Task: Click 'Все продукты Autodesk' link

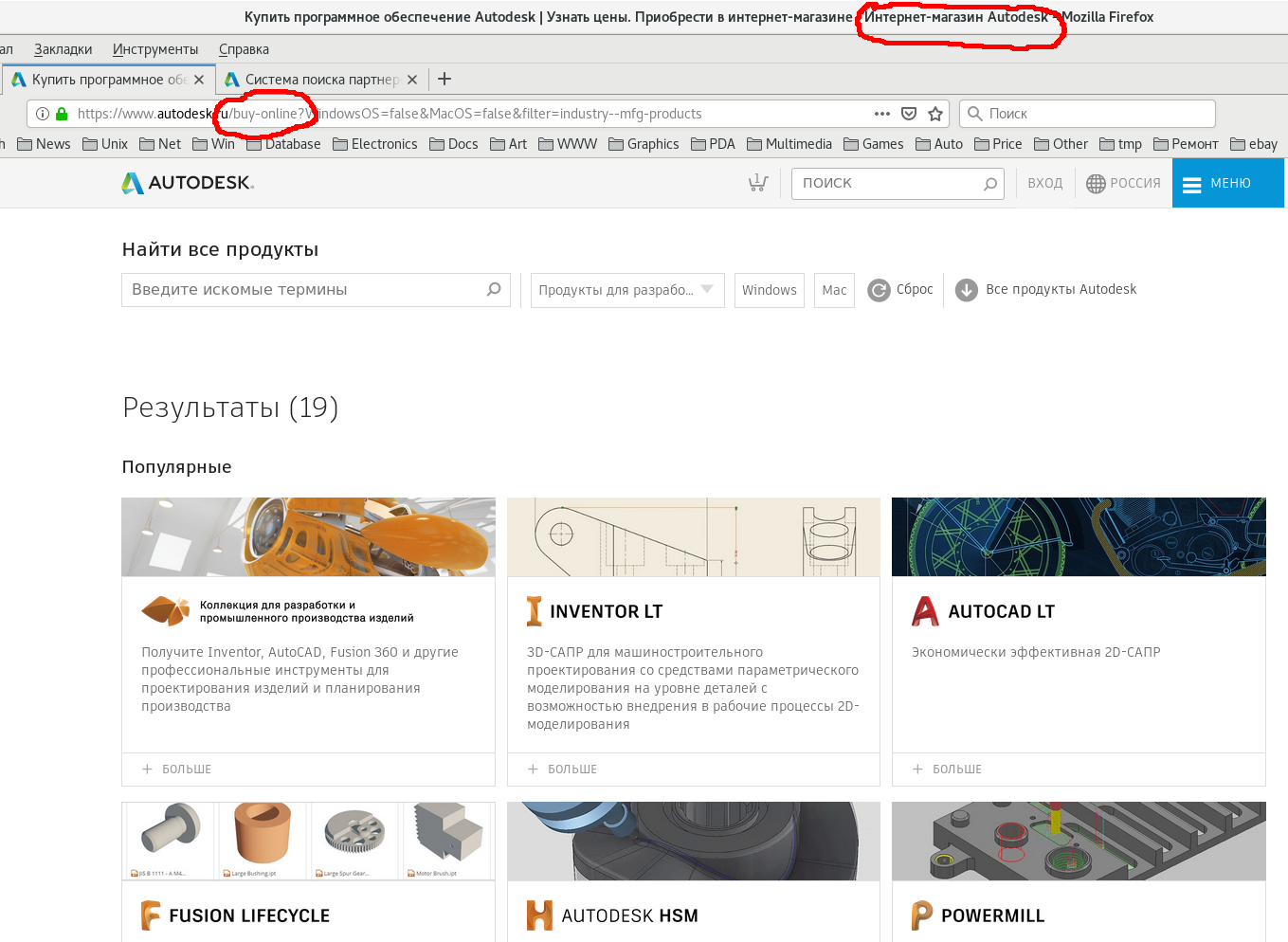Action: click(1061, 290)
